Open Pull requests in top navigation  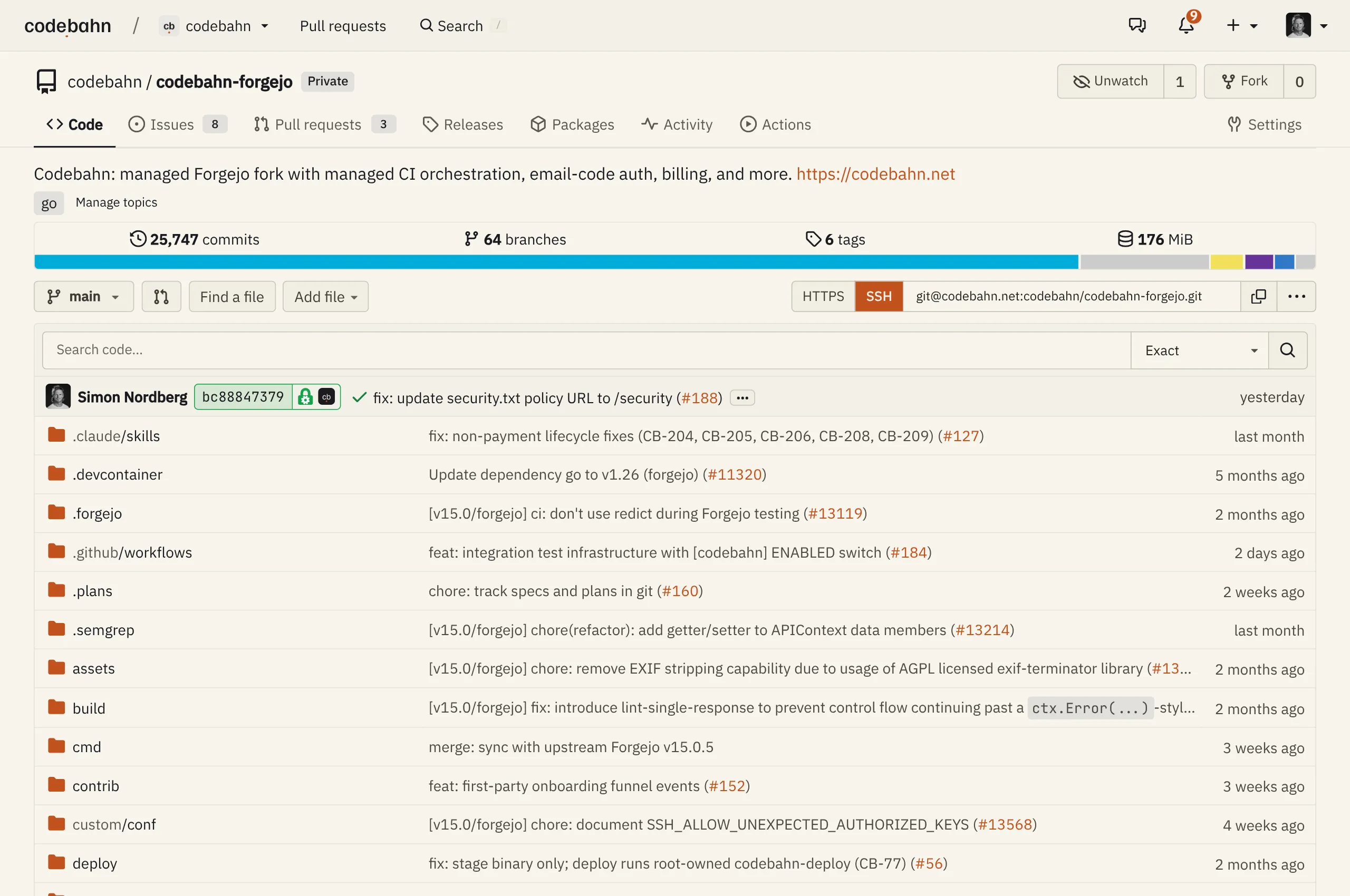click(342, 26)
